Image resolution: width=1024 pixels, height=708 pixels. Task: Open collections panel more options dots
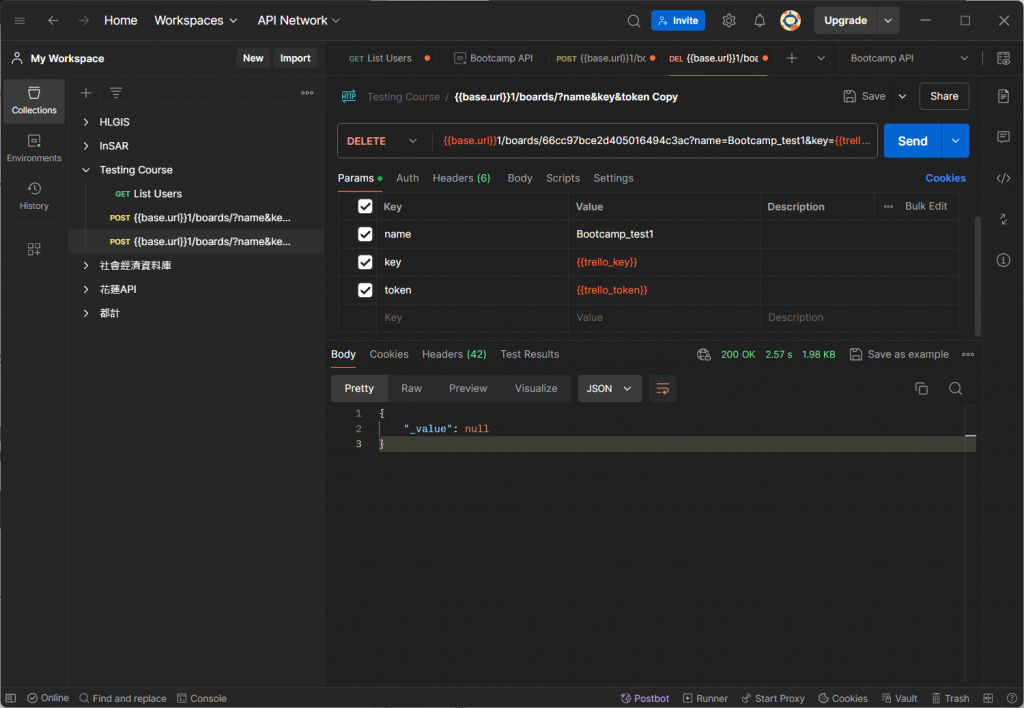click(x=307, y=93)
